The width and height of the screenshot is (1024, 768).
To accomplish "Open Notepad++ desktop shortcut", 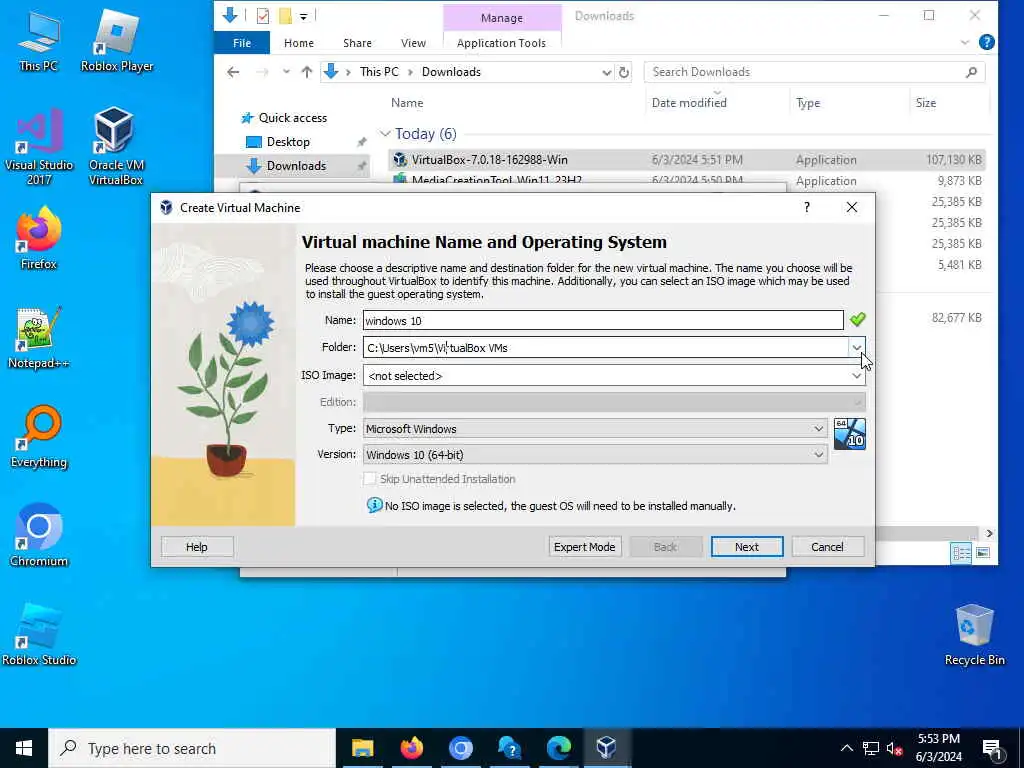I will point(39,338).
